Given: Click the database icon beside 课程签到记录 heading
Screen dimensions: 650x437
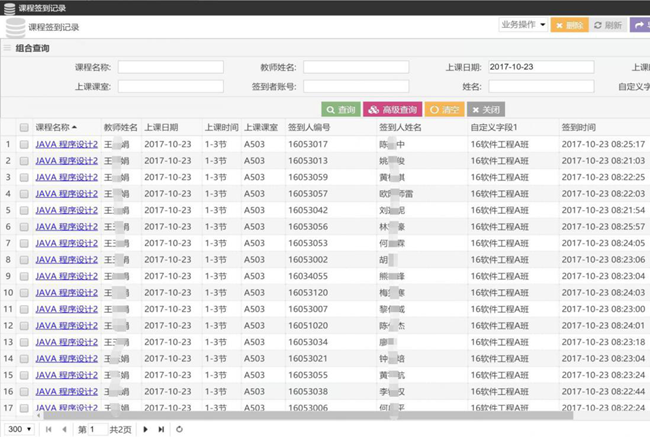Looking at the screenshot, I should coord(14,26).
